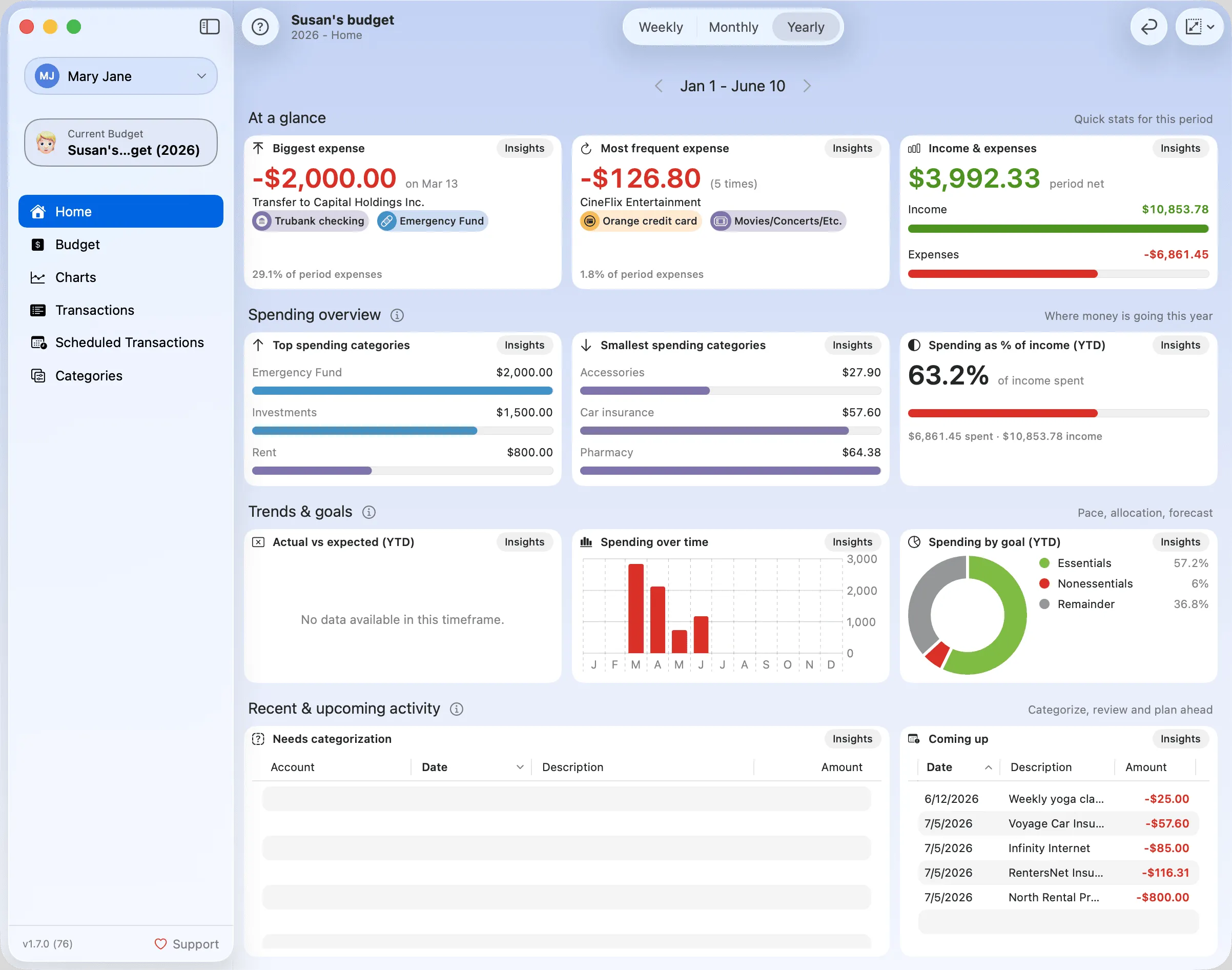Open Insights for Top spending categories
This screenshot has width=1232, height=970.
click(524, 345)
